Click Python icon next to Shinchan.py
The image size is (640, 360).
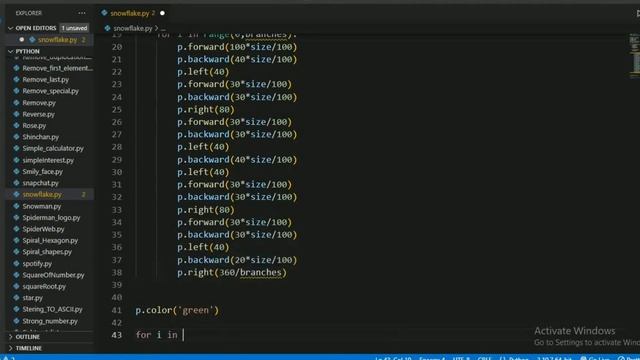[17, 137]
